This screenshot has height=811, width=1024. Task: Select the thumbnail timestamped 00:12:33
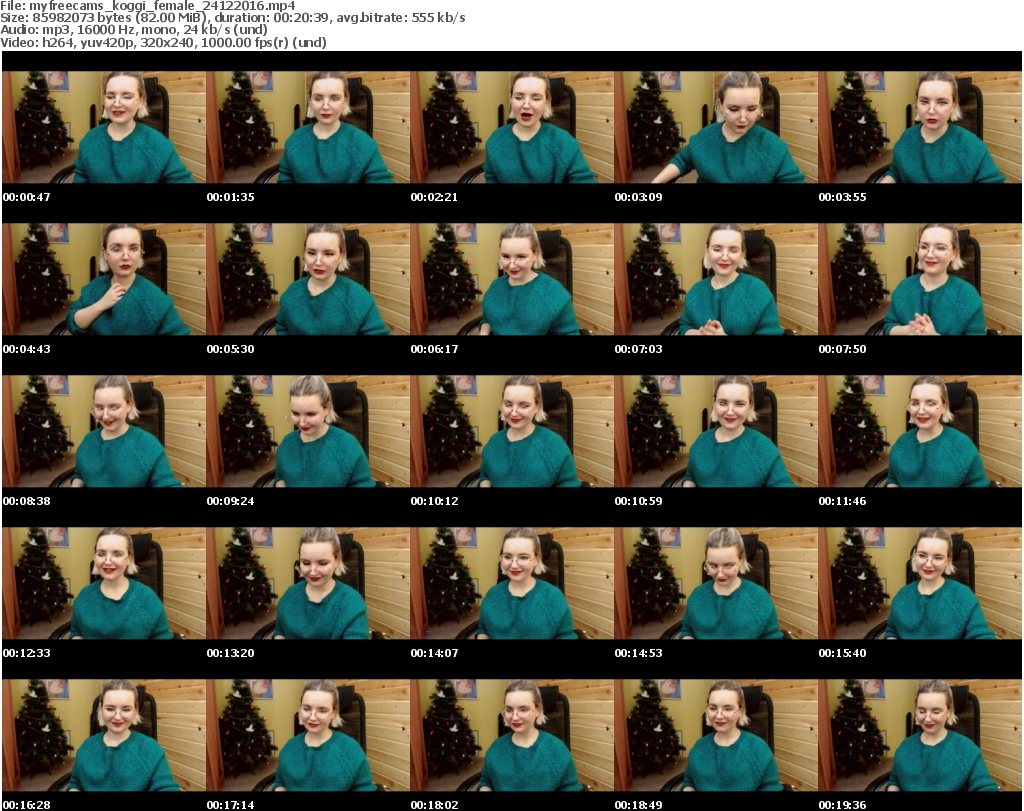pos(104,583)
